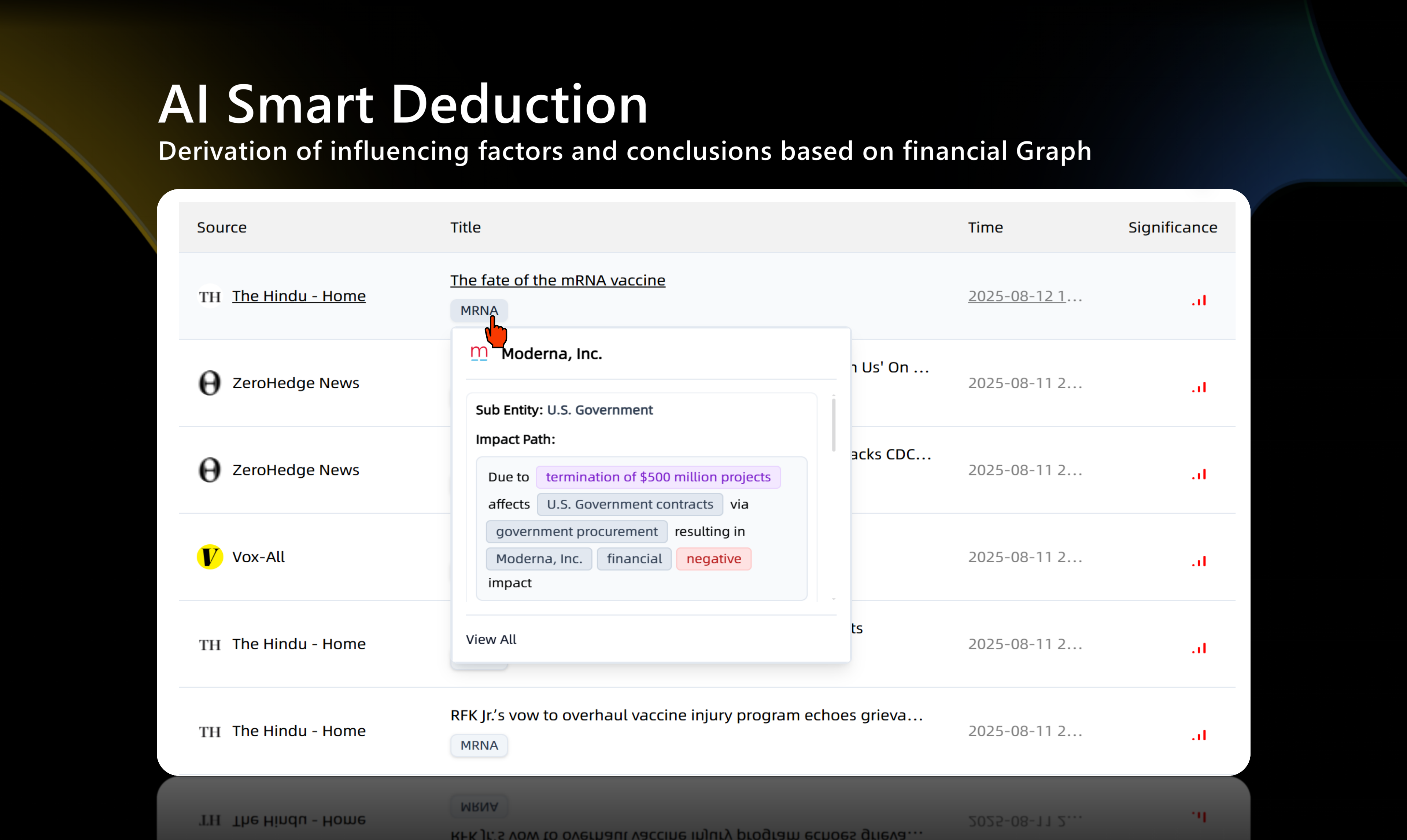Sort by the Significance column header
The image size is (1407, 840).
coord(1172,227)
